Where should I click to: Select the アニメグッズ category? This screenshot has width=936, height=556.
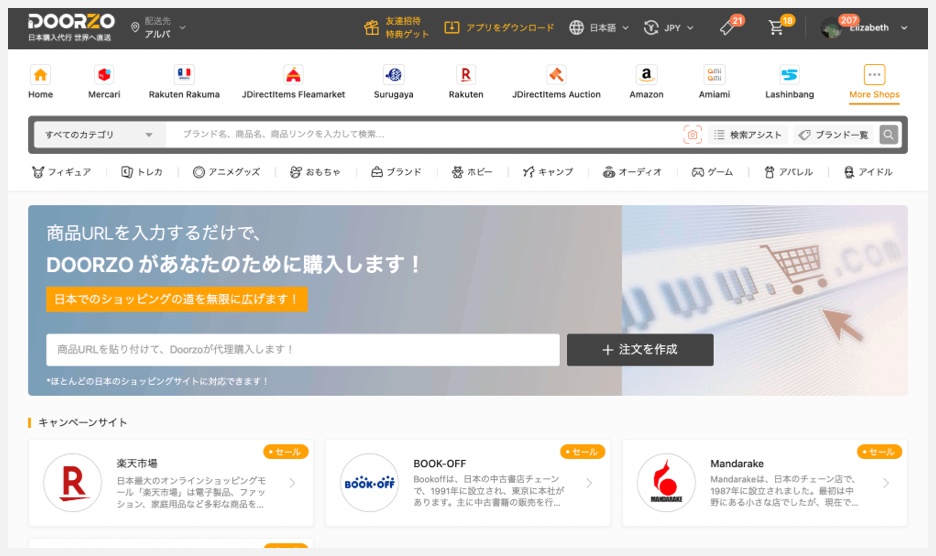[x=226, y=172]
